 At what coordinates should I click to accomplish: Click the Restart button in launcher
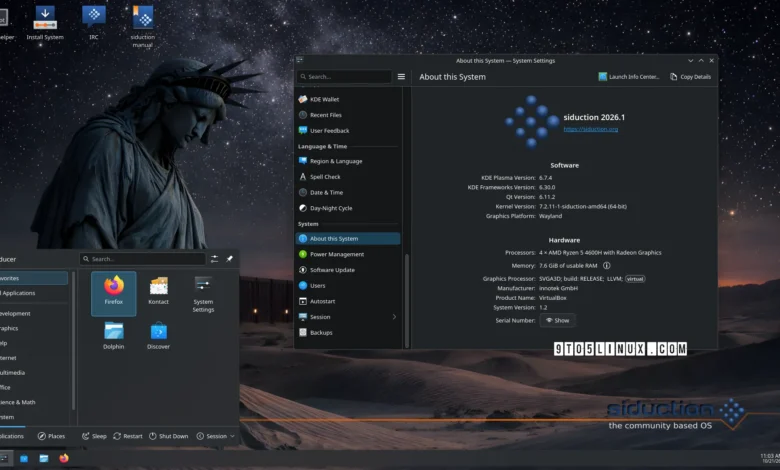127,436
